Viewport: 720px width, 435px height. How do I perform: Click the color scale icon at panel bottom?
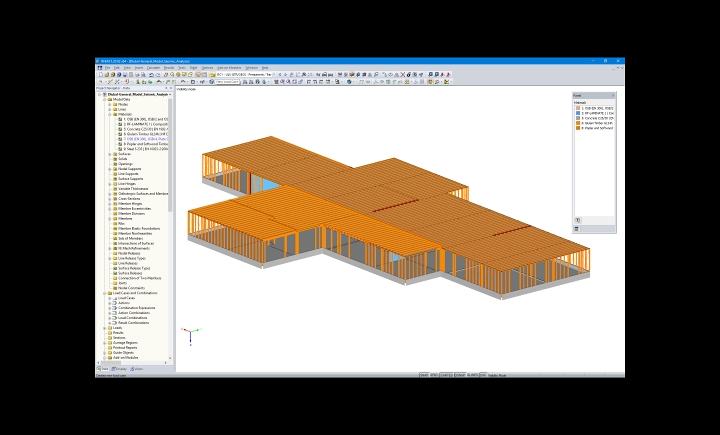pyautogui.click(x=577, y=229)
